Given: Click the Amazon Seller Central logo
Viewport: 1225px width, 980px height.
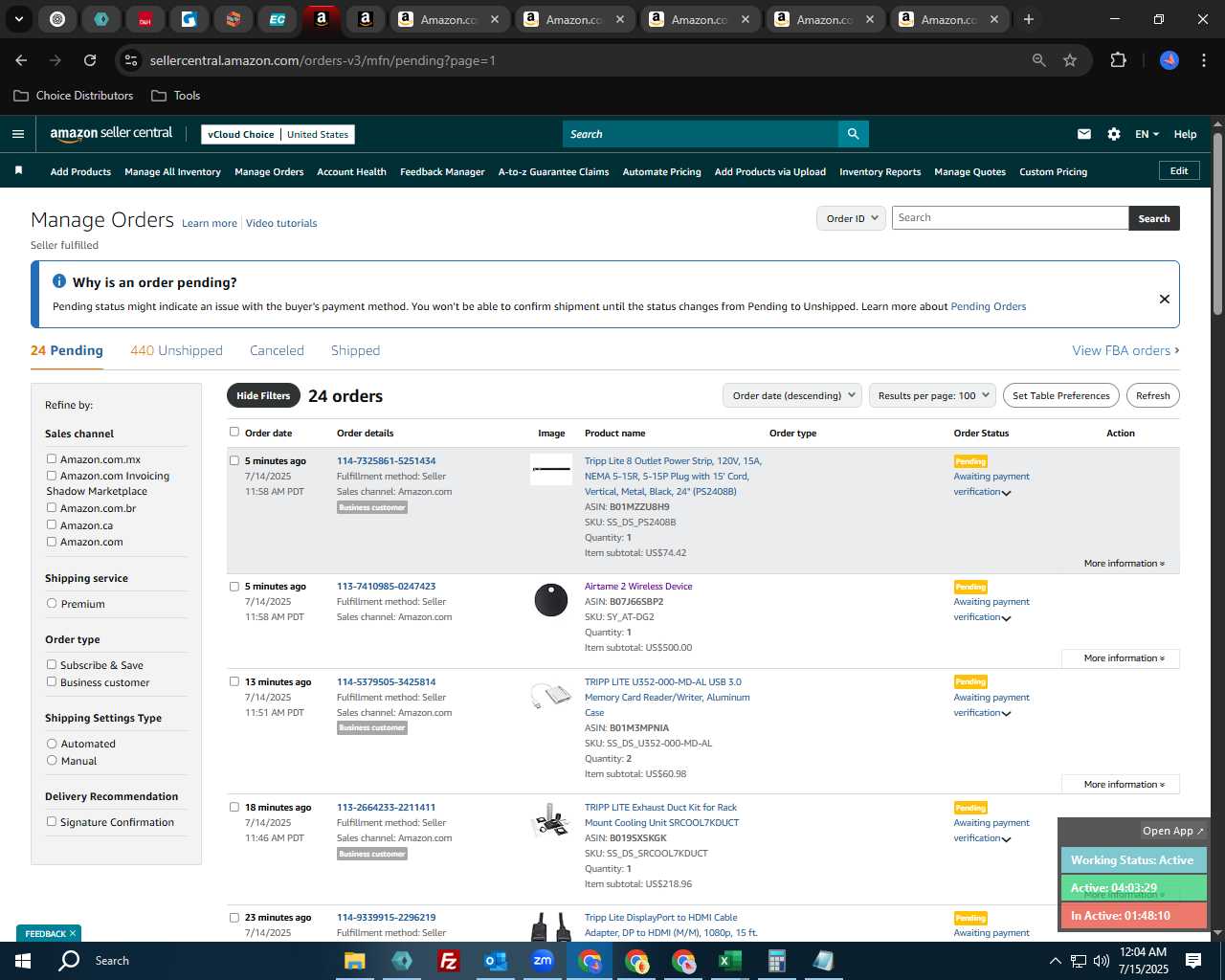Looking at the screenshot, I should [x=111, y=134].
